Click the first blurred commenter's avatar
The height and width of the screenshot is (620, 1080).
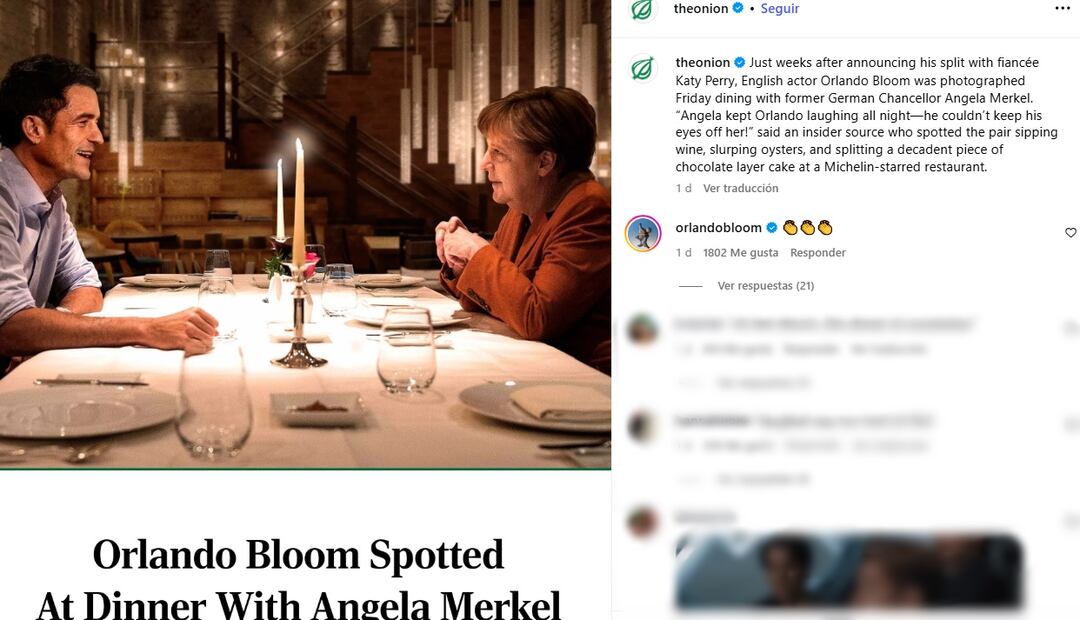[x=643, y=329]
